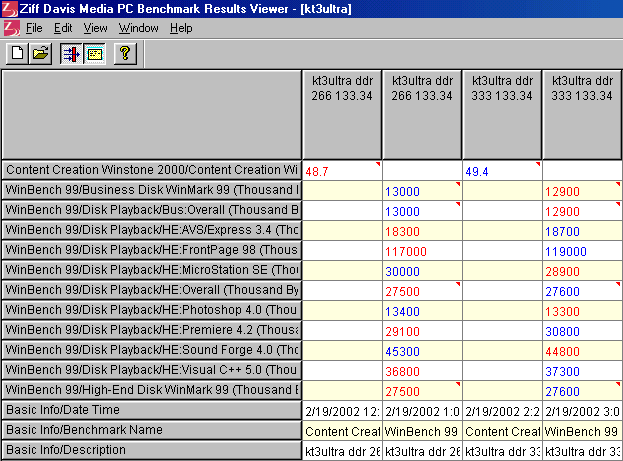Click the 30000 MicroStation SE cell
The width and height of the screenshot is (623, 461).
422,271
